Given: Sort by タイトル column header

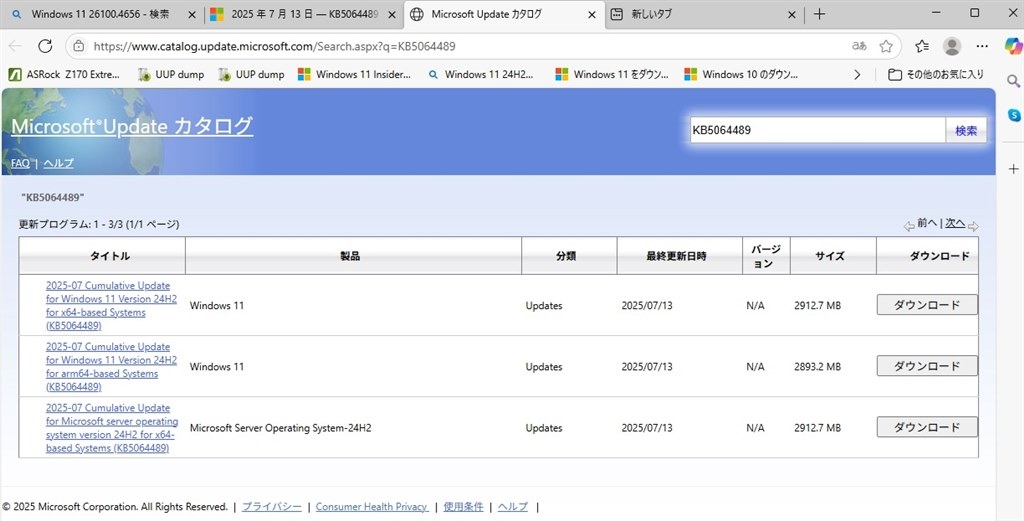Looking at the screenshot, I should click(110, 256).
